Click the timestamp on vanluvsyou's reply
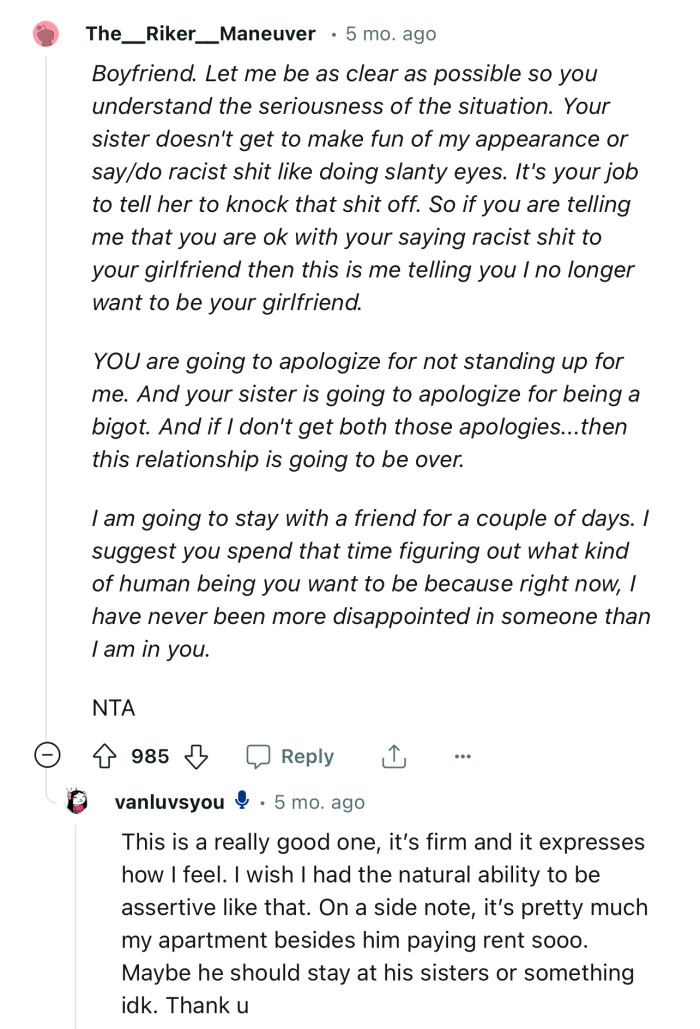Viewport: 700px width, 1029px height. [318, 800]
